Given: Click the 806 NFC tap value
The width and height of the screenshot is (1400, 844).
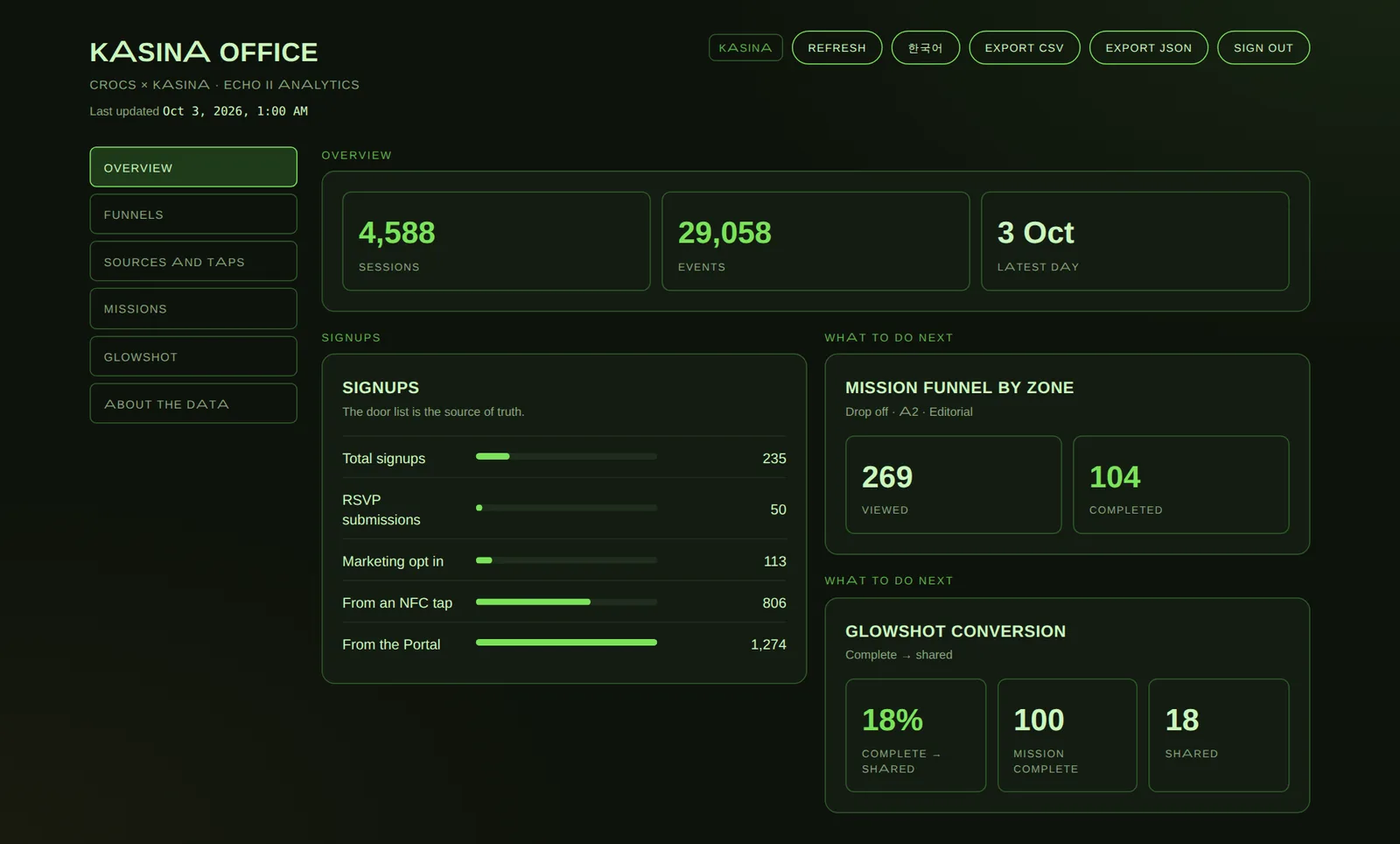Looking at the screenshot, I should tap(774, 603).
